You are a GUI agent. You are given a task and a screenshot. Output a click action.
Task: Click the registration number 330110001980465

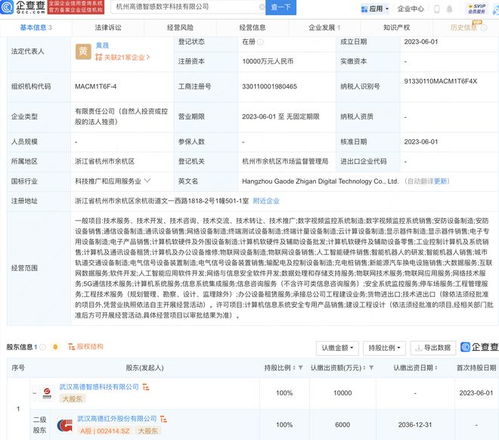click(x=269, y=87)
